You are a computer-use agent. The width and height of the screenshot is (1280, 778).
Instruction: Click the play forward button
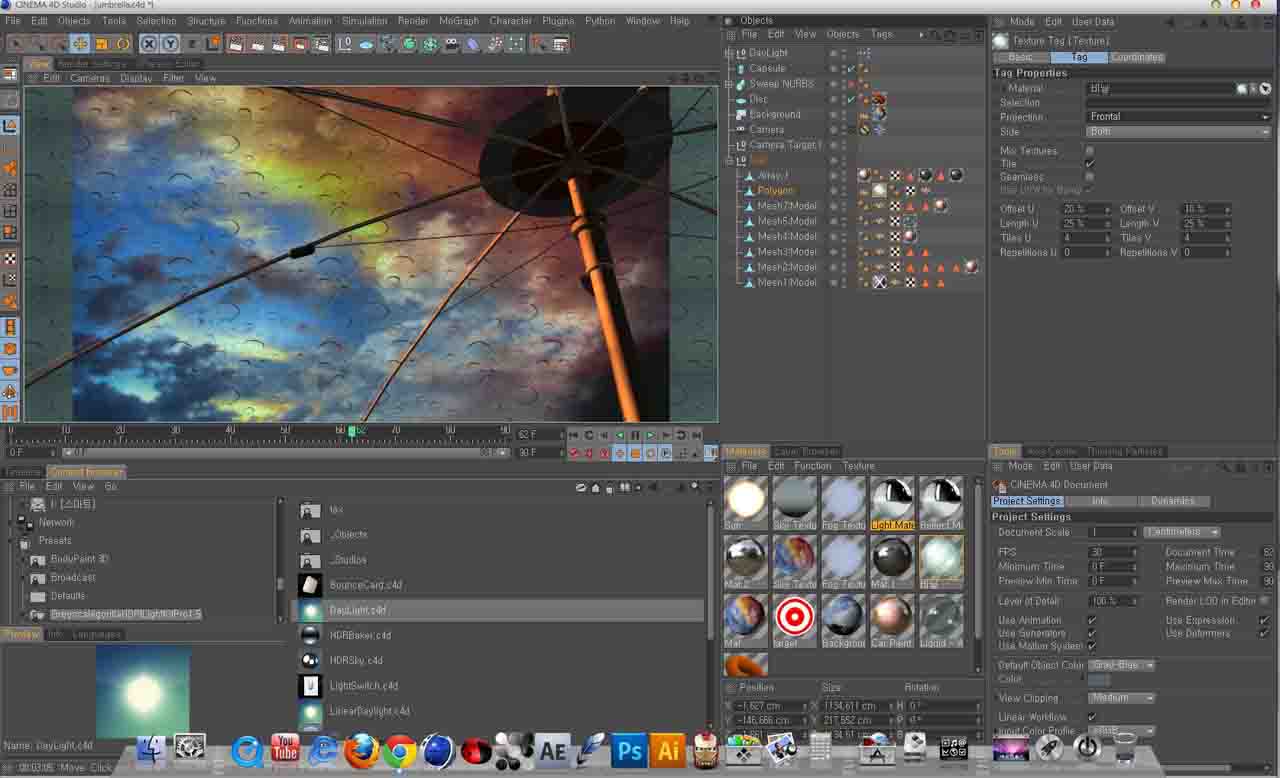point(650,435)
